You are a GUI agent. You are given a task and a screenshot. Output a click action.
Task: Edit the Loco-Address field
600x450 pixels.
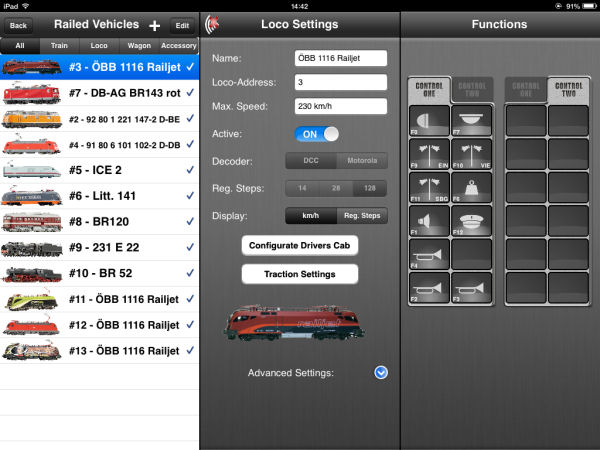(341, 82)
